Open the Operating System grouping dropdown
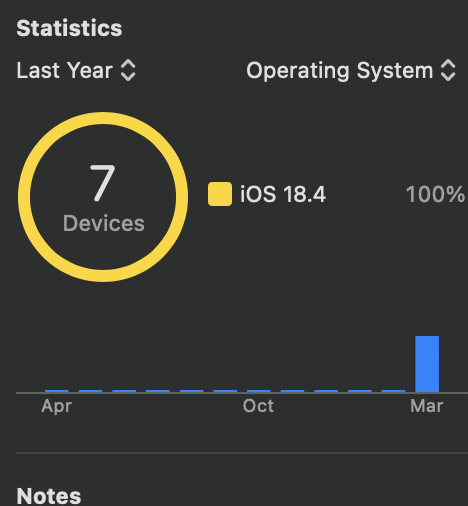Viewport: 468px width, 506px height. pyautogui.click(x=351, y=70)
